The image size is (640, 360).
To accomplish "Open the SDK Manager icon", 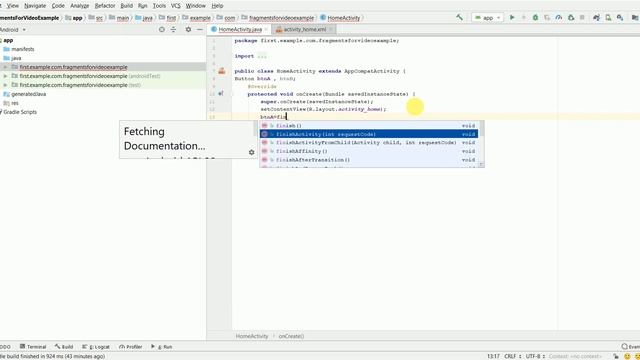I will click(x=620, y=18).
